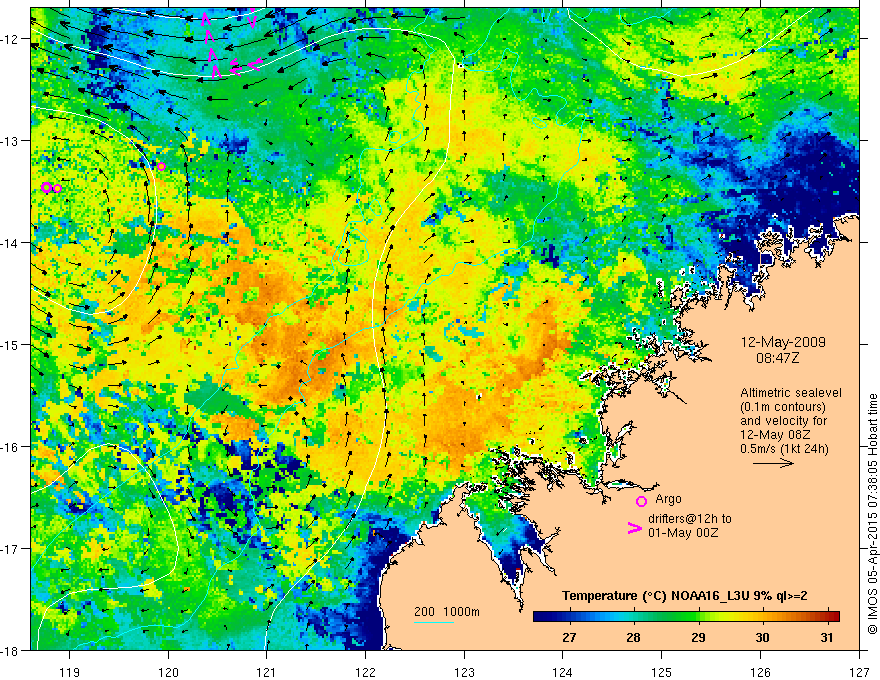Click the latitude axis label -17
This screenshot has height=680, width=880.
11,548
